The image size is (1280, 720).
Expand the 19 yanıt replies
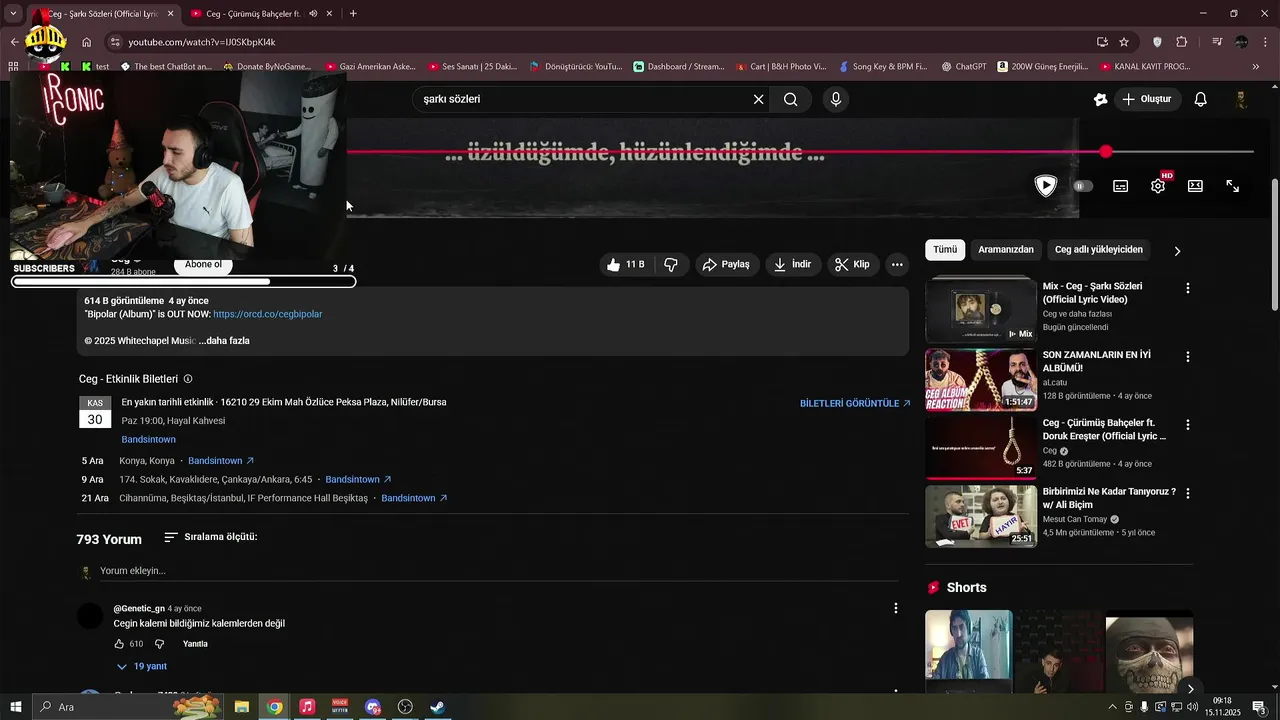[x=141, y=666]
